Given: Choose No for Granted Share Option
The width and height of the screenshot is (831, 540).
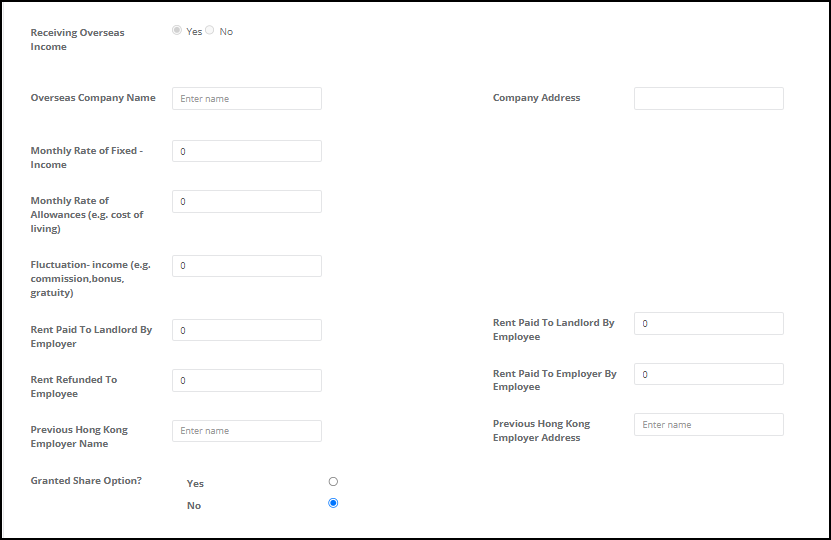Looking at the screenshot, I should tap(333, 503).
